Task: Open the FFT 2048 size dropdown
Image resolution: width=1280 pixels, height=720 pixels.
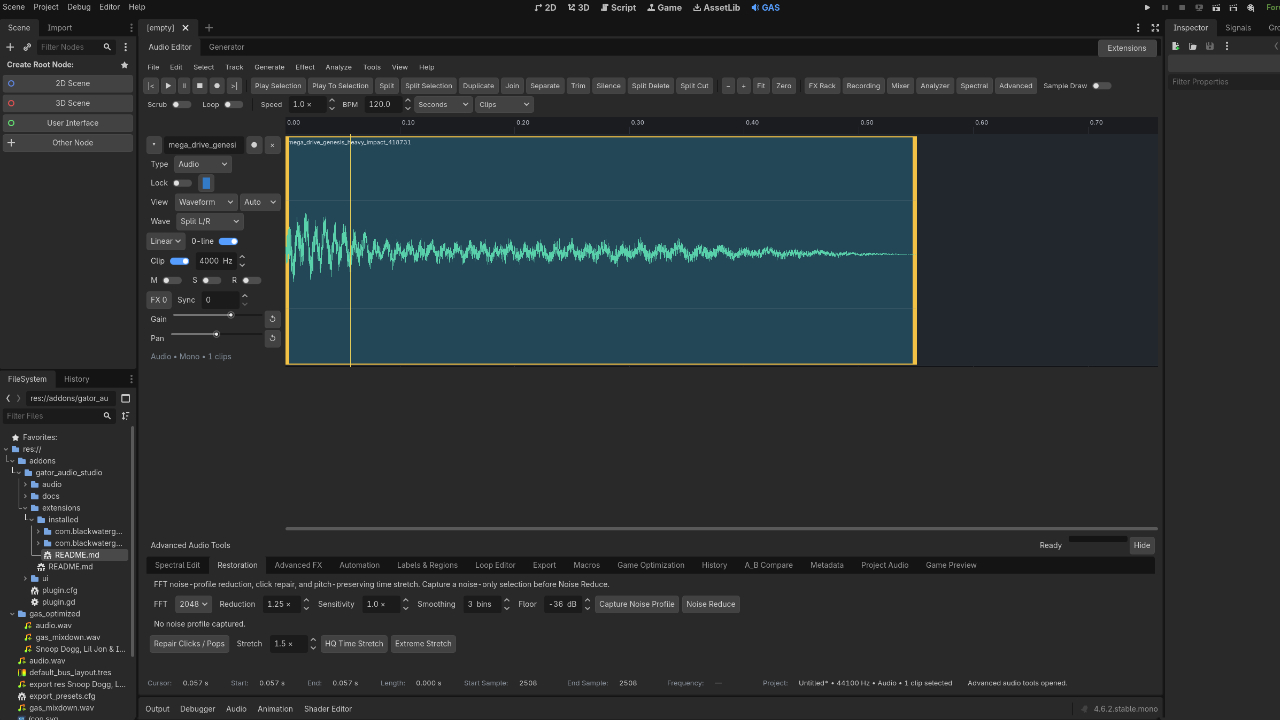Action: [x=193, y=604]
